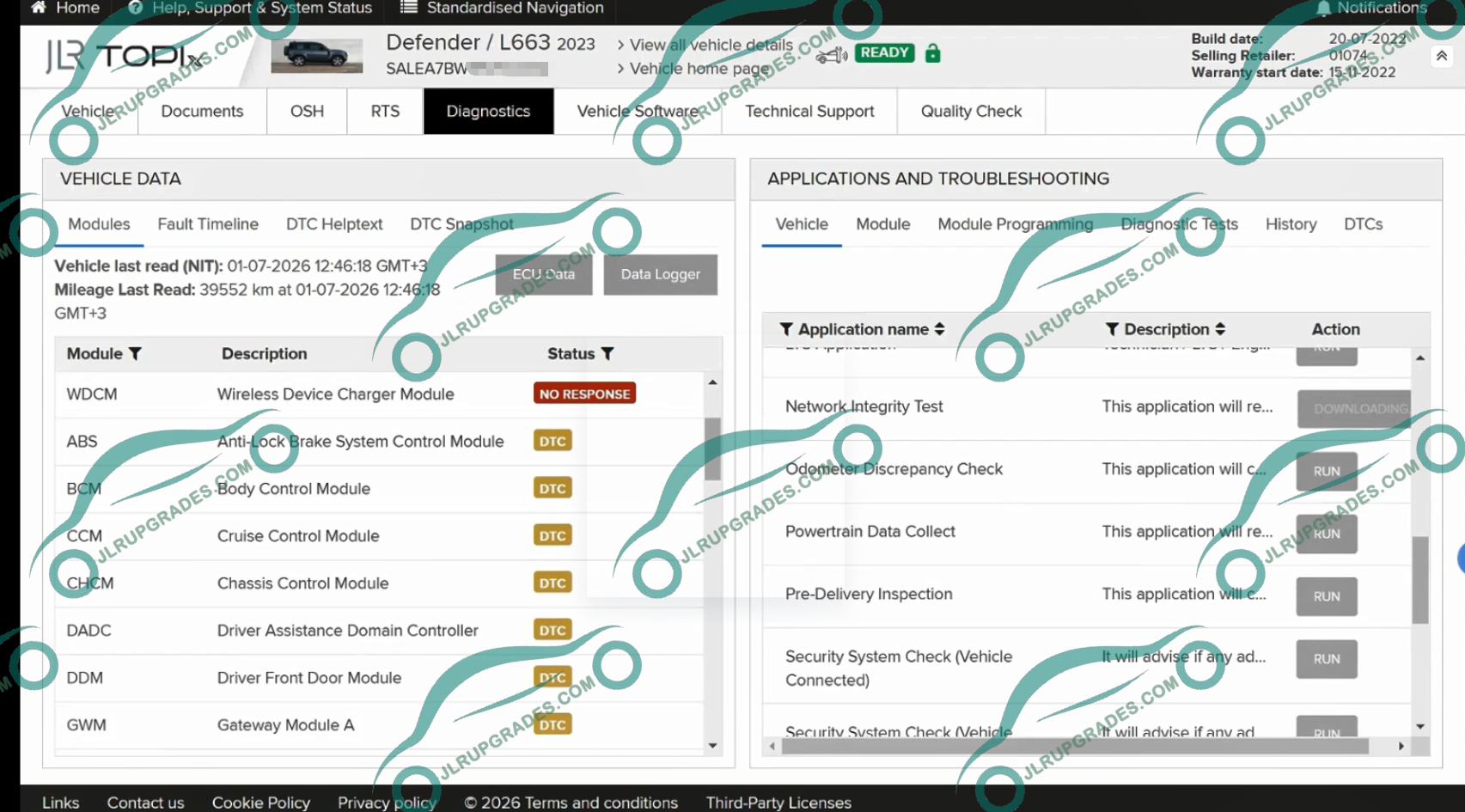
Task: Open Standardised Navigation menu
Action: coord(502,8)
